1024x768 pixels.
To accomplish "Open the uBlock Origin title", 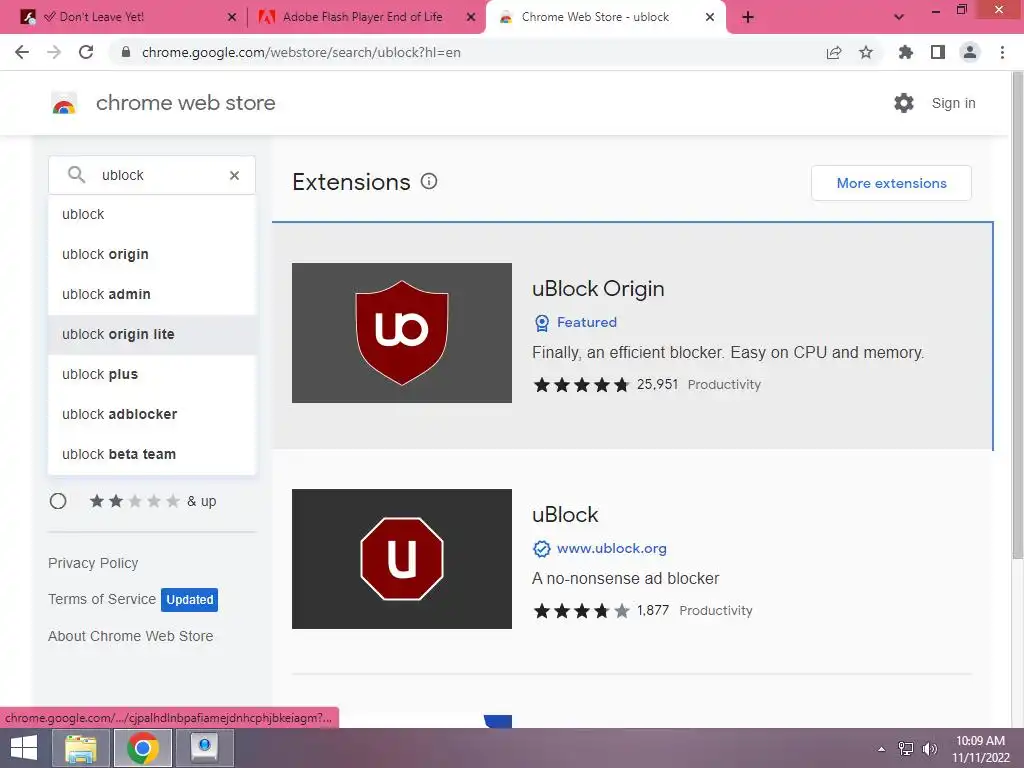I will coord(598,289).
